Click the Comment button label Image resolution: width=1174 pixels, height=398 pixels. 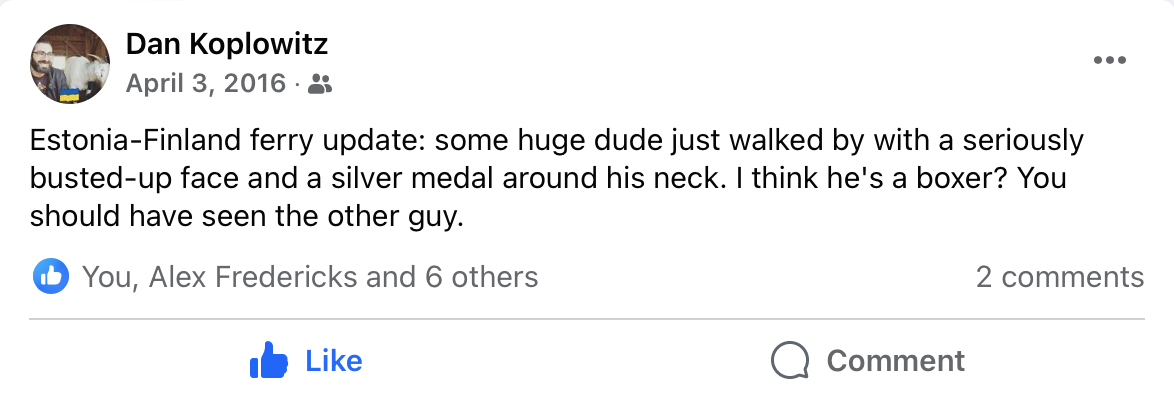click(895, 361)
